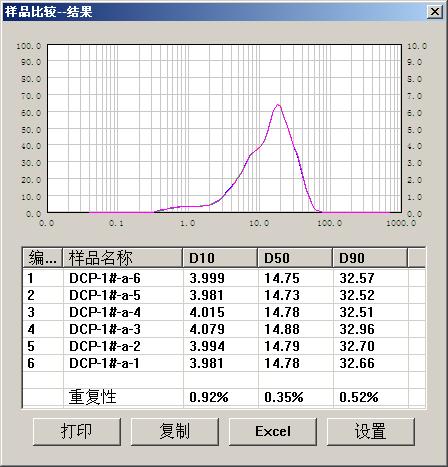
Task: Select row DCP-1#-a-5
Action: click(224, 295)
